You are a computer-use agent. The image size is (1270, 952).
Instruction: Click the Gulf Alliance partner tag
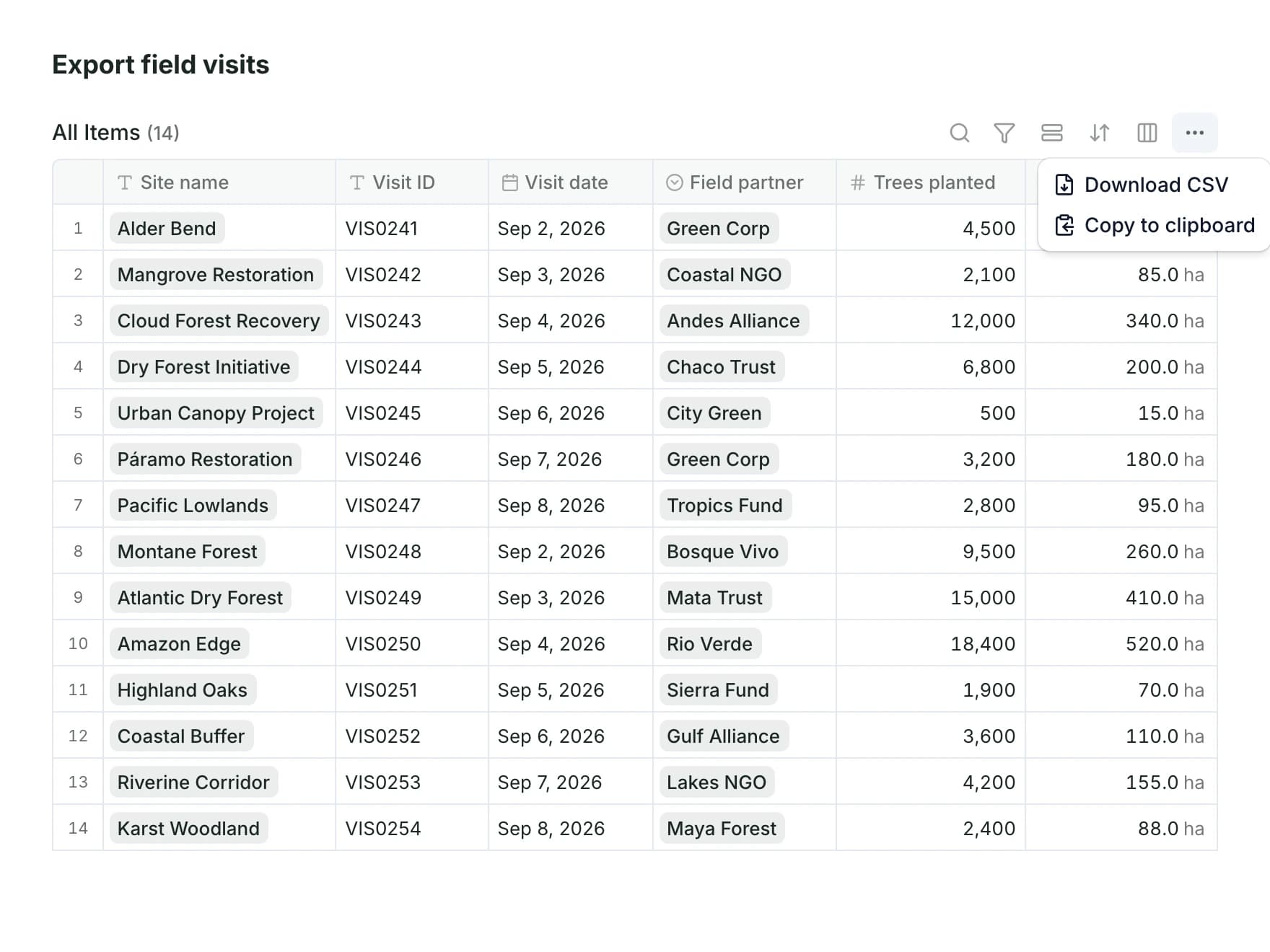[724, 736]
